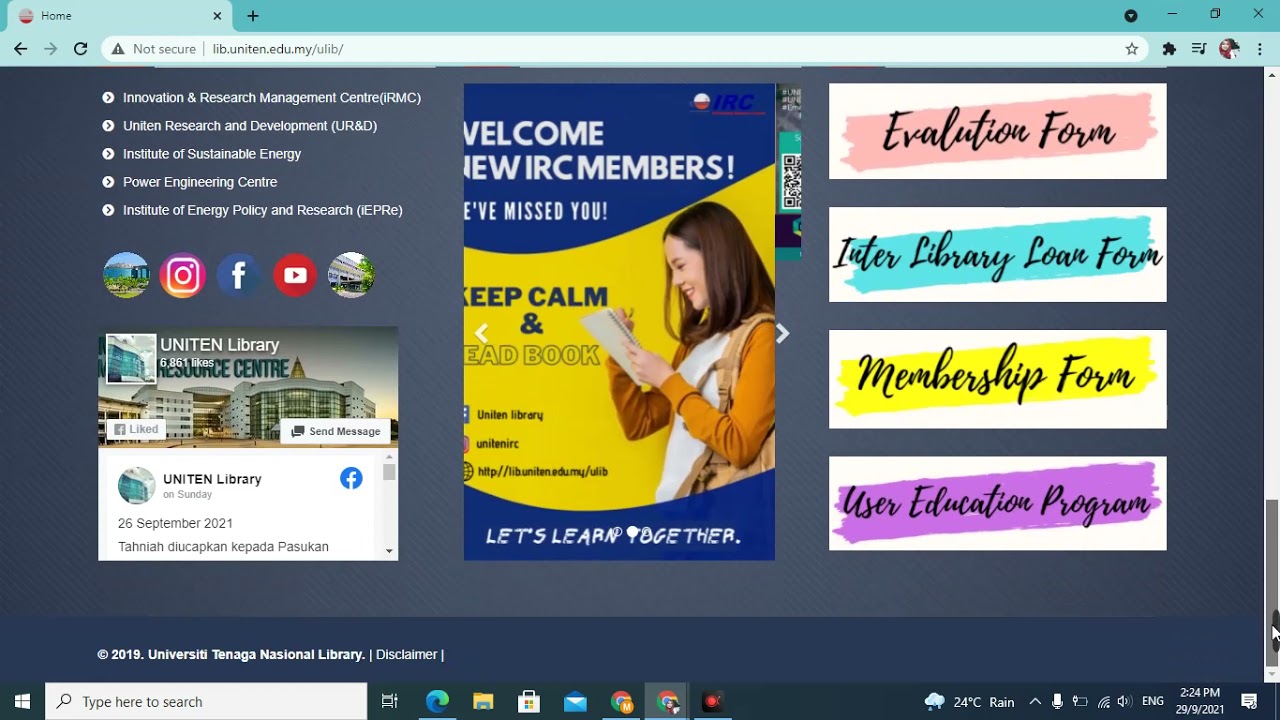
Task: Open Windows Start menu
Action: [x=22, y=701]
